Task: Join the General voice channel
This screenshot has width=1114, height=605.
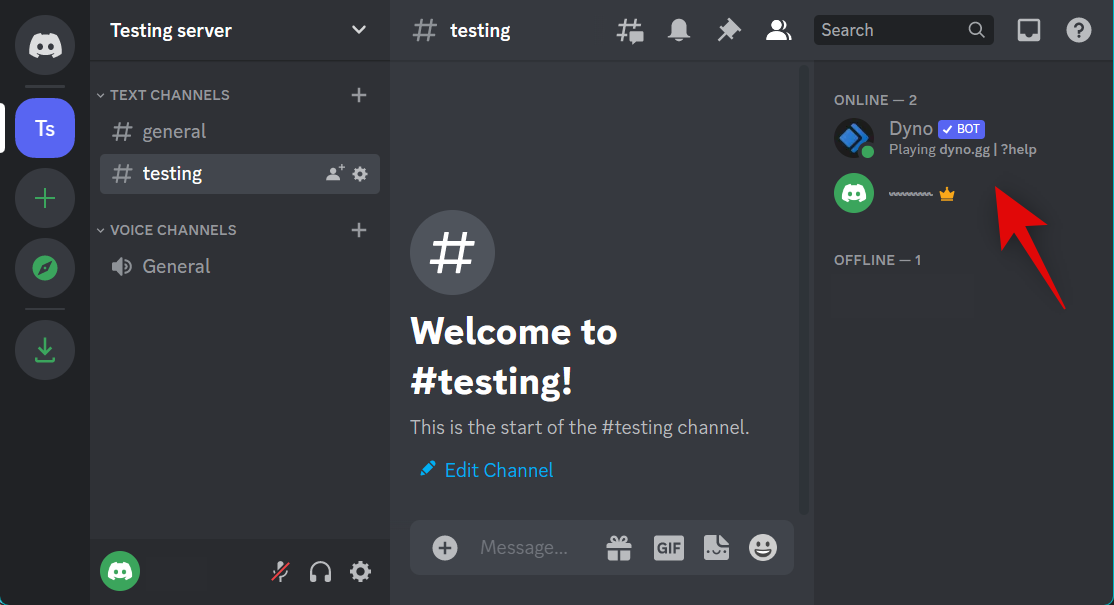Action: (176, 266)
